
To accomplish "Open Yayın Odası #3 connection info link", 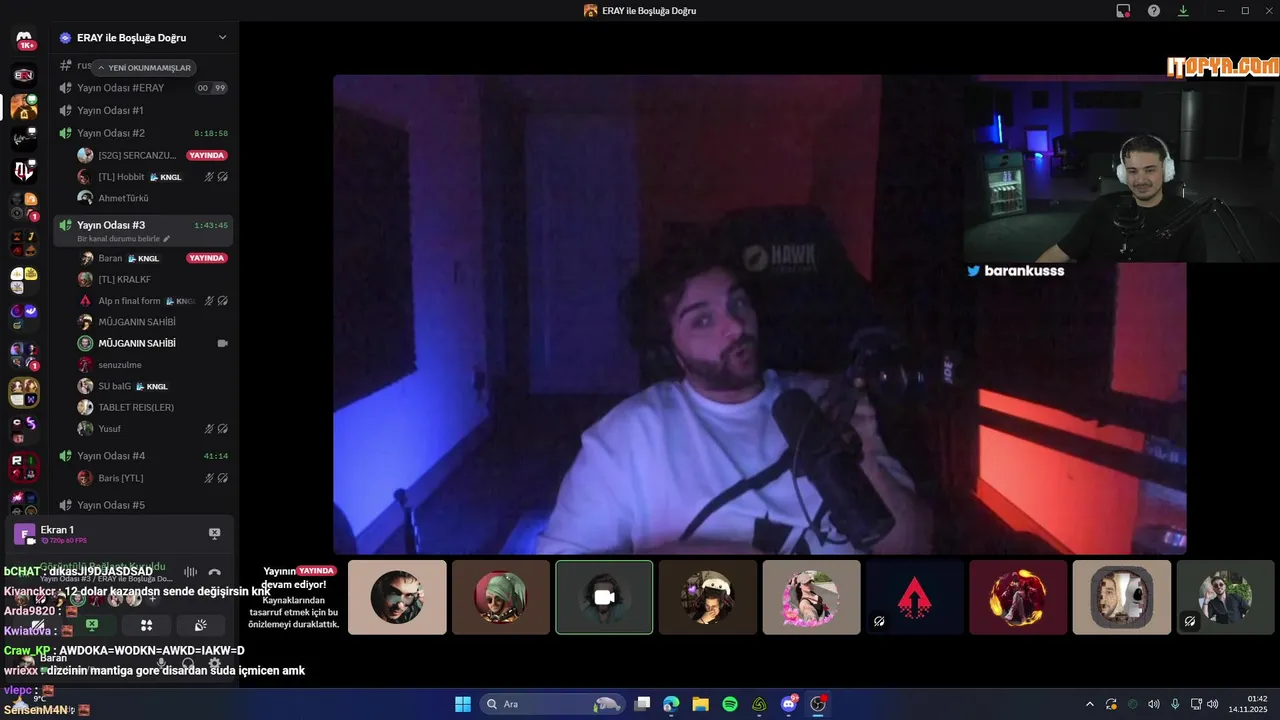I will pos(106,579).
